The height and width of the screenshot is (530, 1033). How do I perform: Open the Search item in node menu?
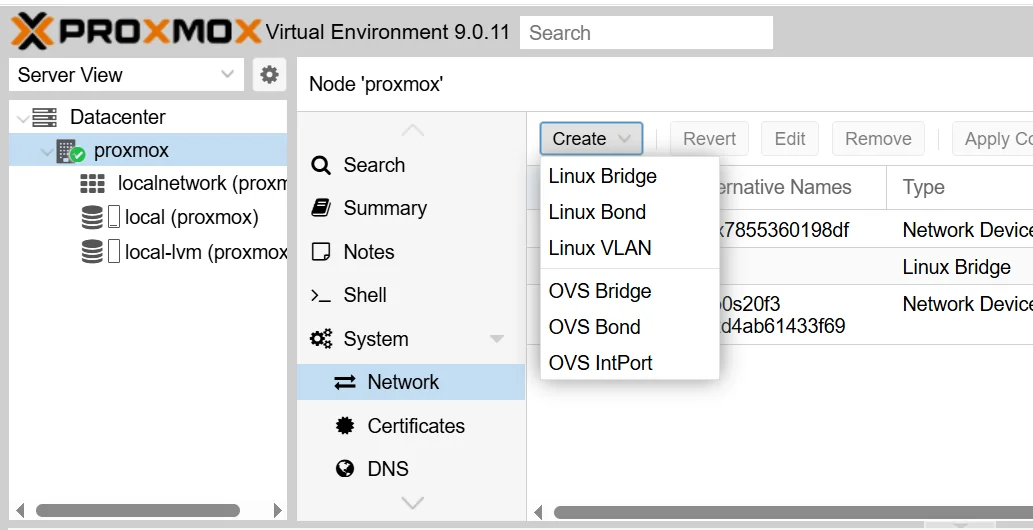point(411,165)
